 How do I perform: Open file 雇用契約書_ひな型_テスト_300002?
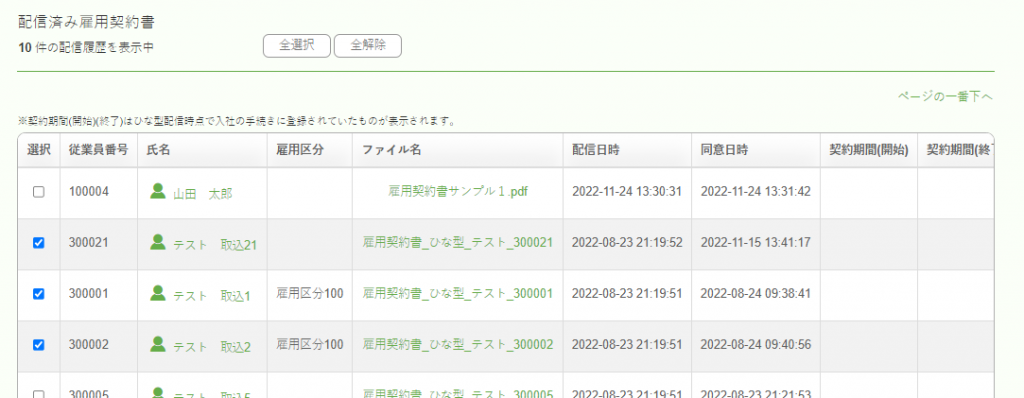pos(458,344)
